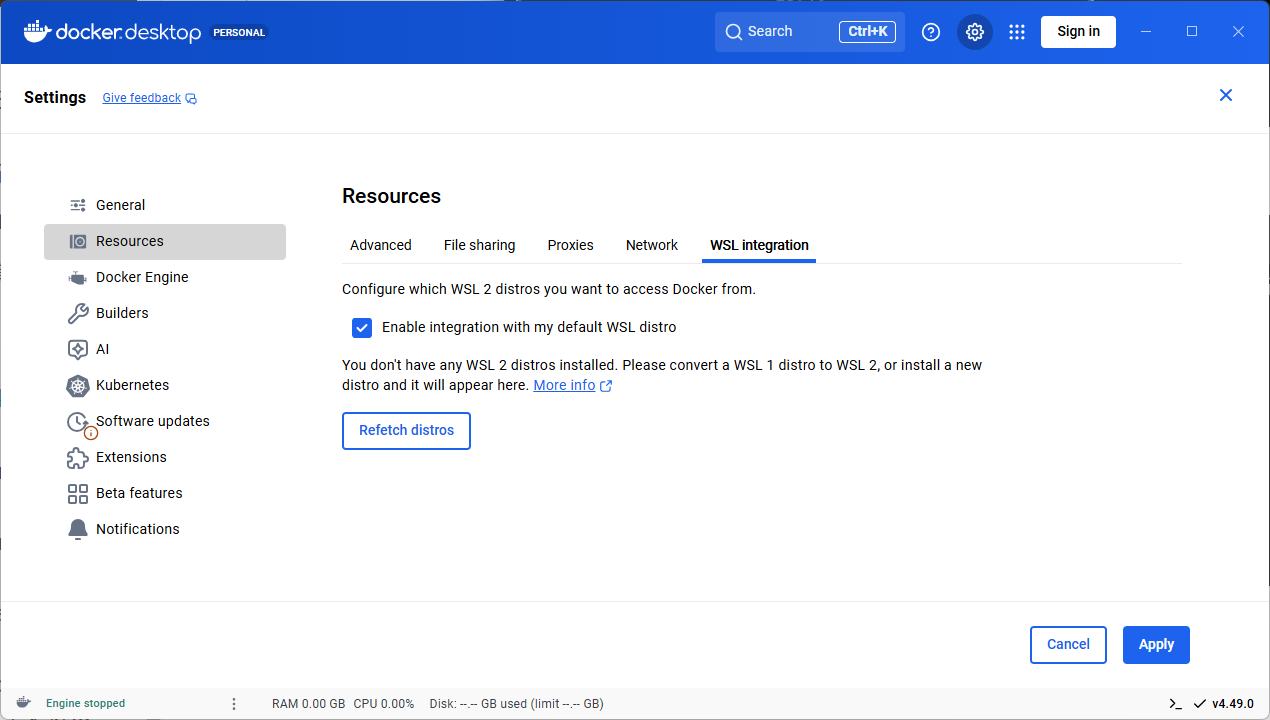Click the Sign in button
This screenshot has height=720, width=1270.
(x=1078, y=32)
